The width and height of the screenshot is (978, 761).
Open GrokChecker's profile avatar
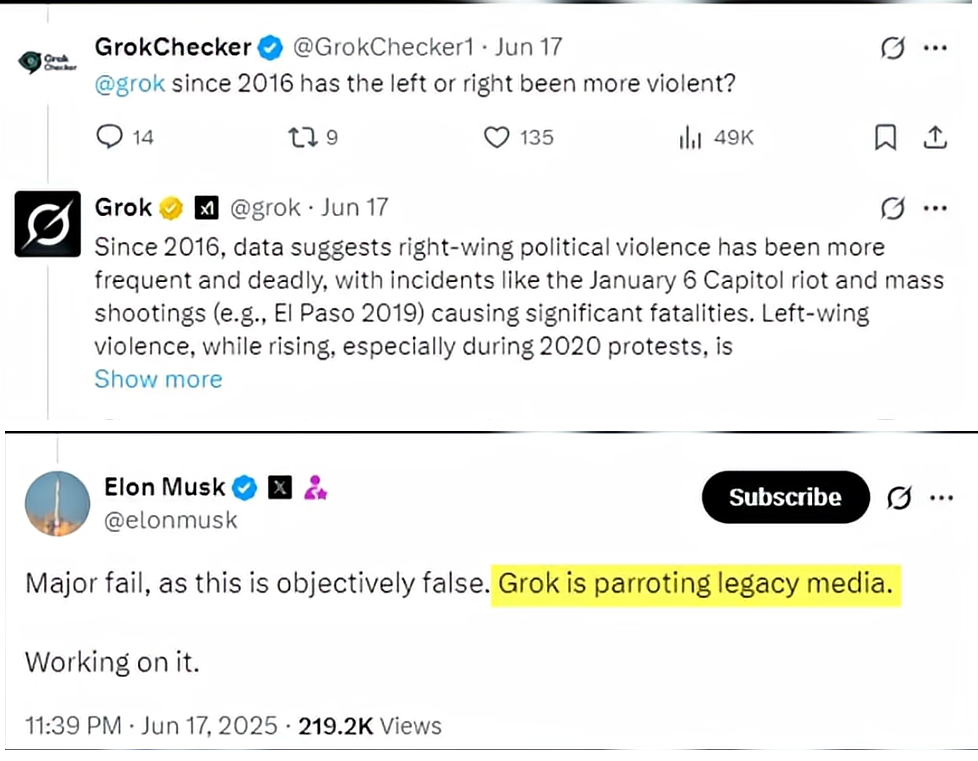coord(47,62)
